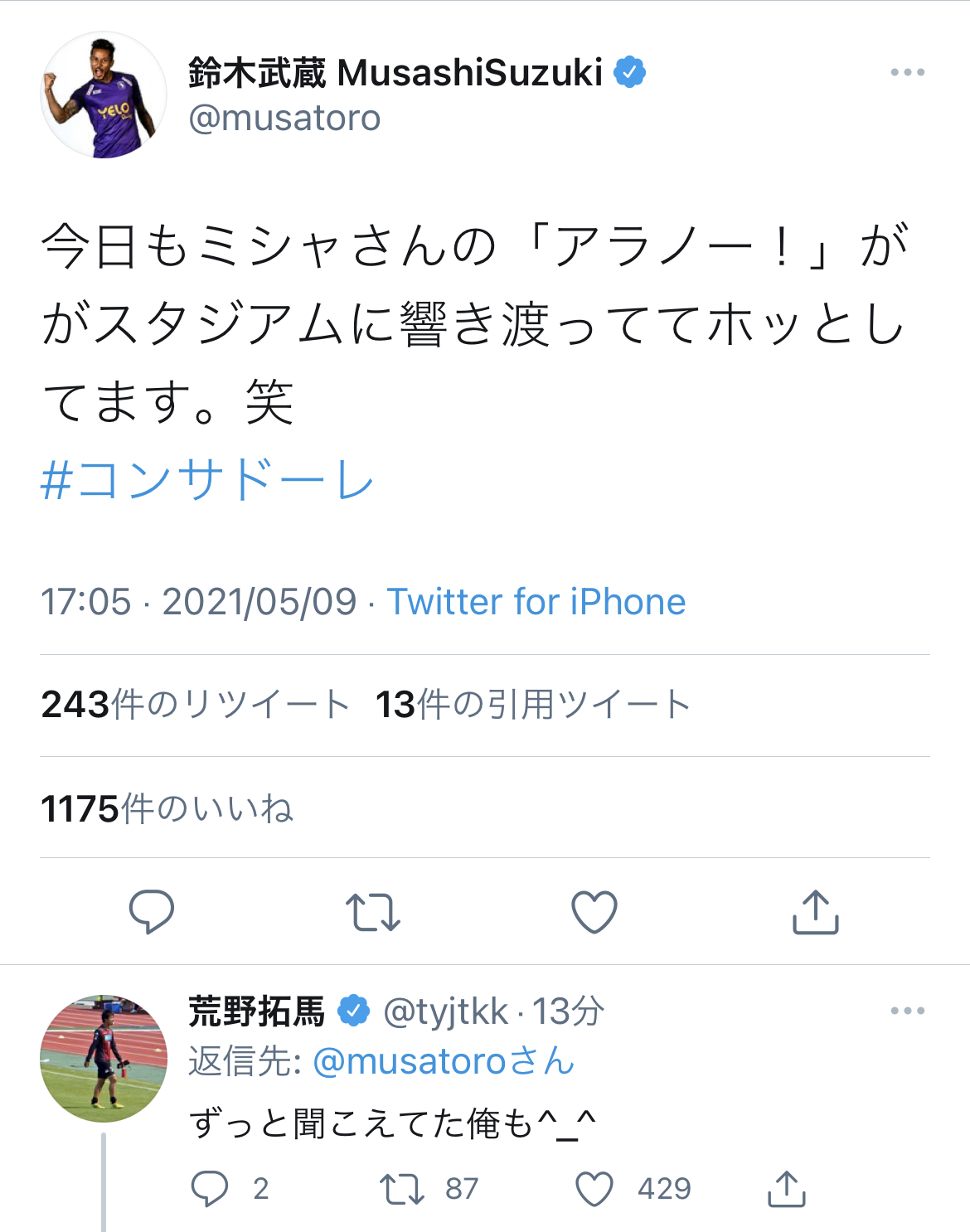Like 荒野拓馬's reply
The height and width of the screenshot is (1232, 970).
[594, 1188]
